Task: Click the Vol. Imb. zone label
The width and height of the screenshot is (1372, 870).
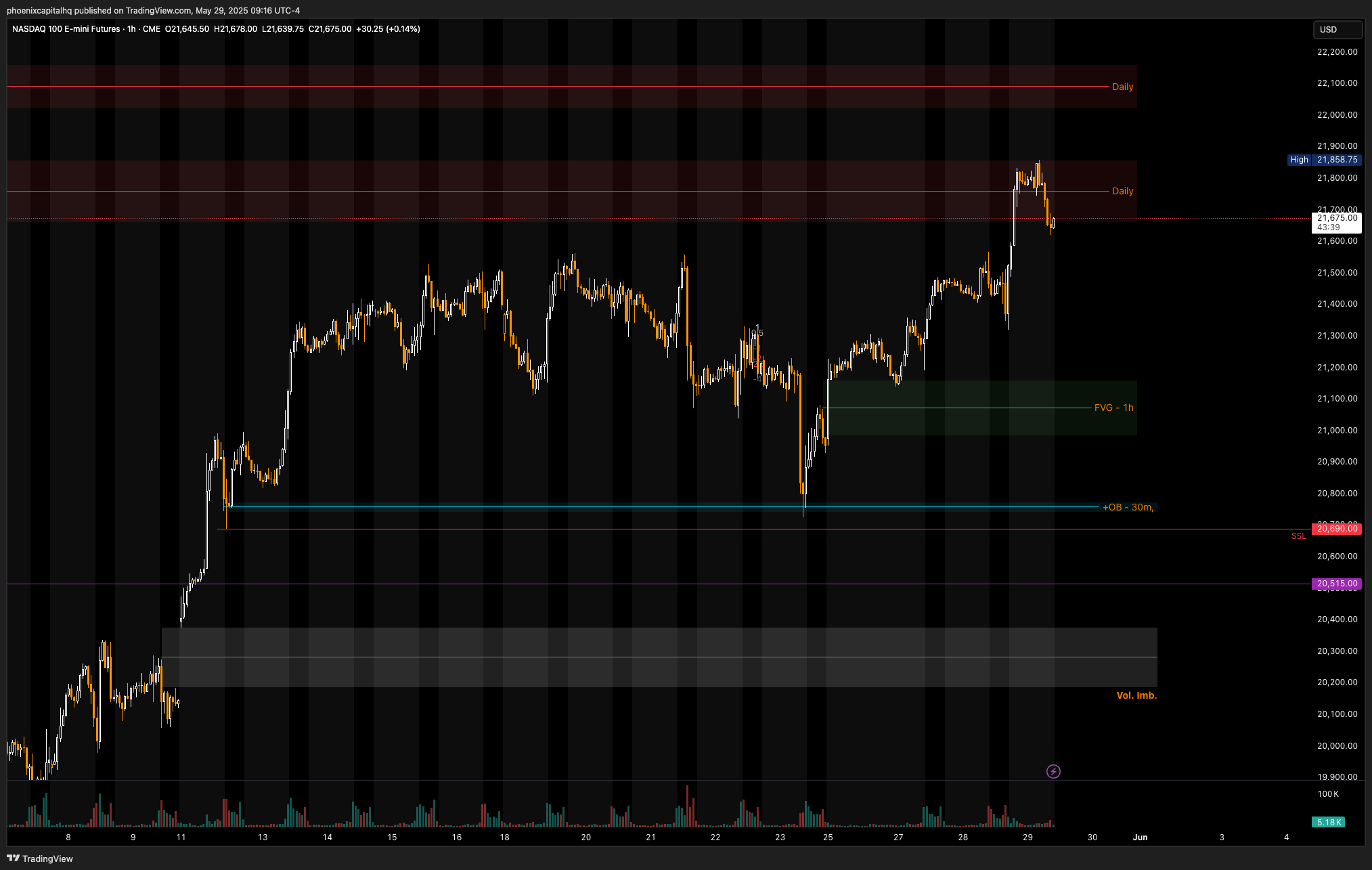Action: [1136, 695]
